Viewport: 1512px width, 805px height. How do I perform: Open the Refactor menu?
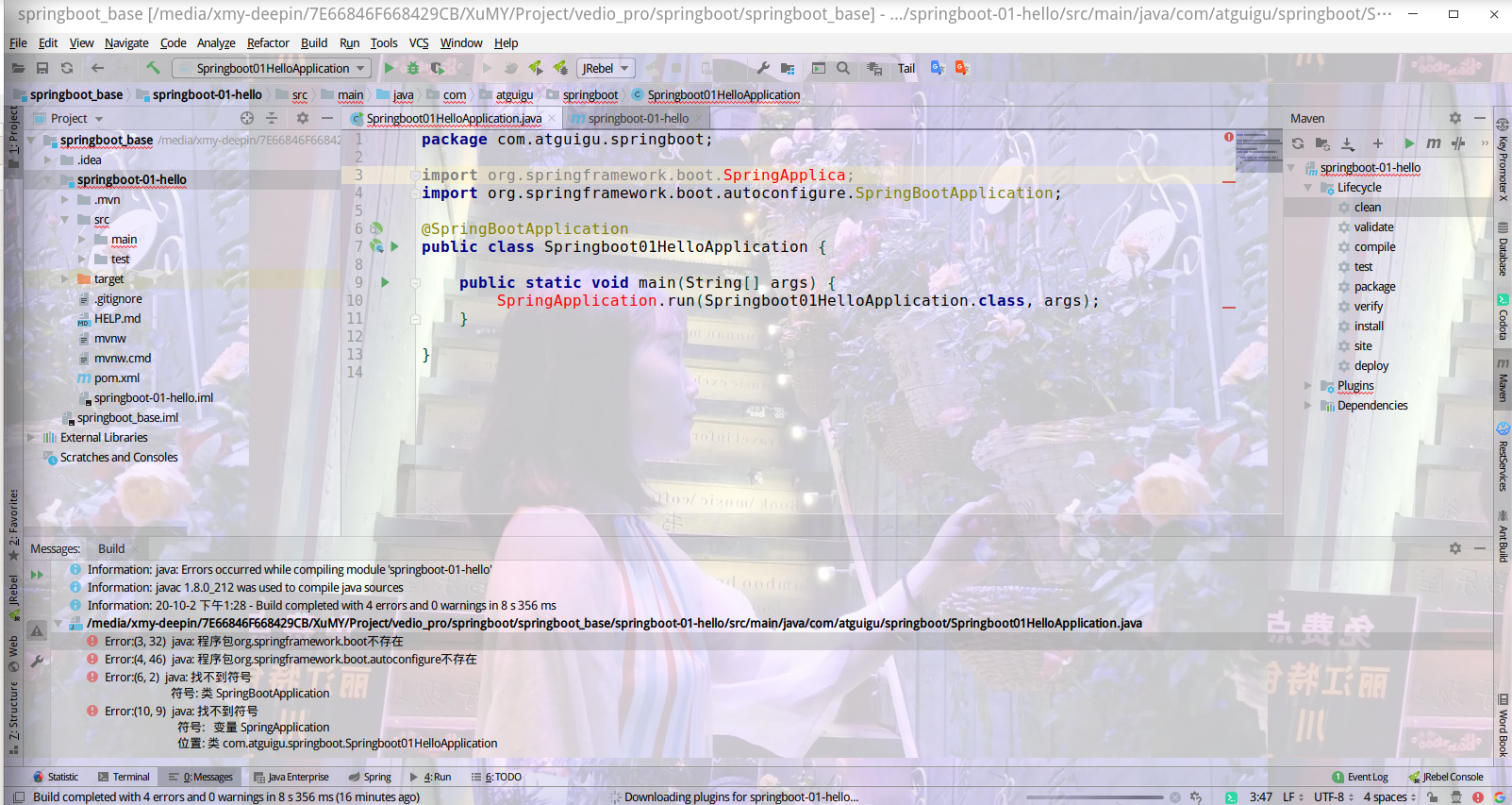268,42
